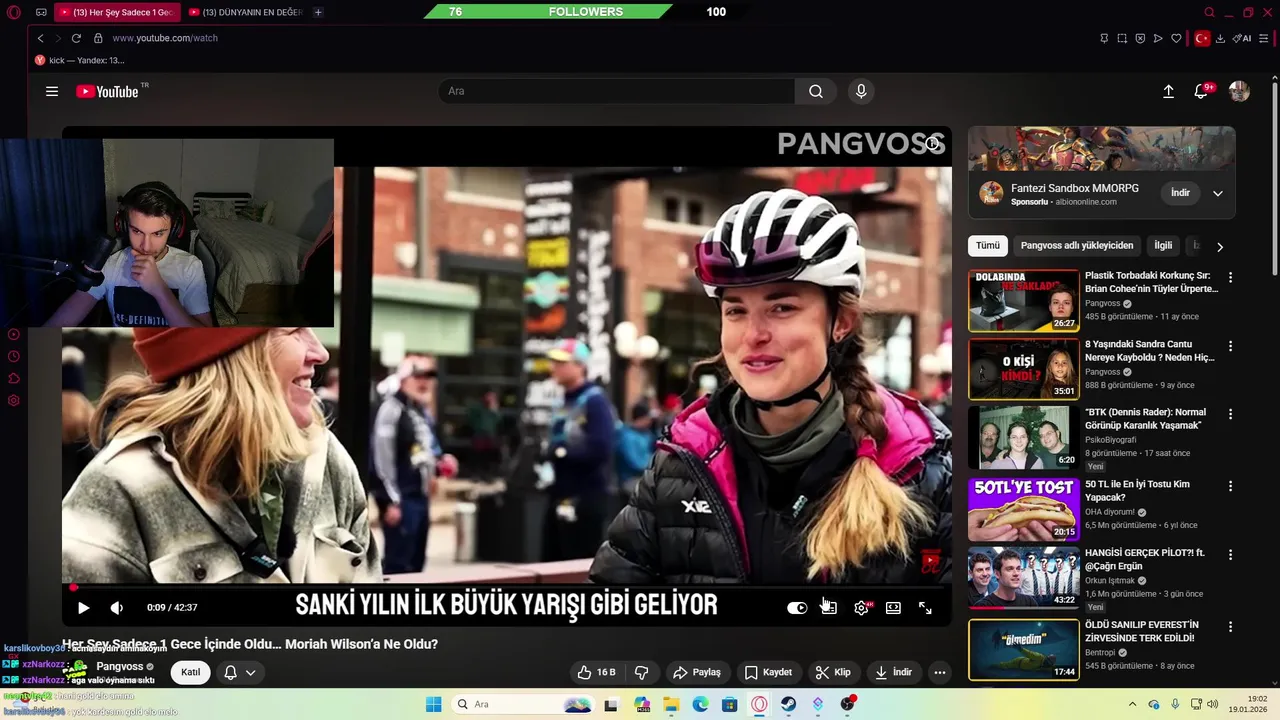The image size is (1280, 720).
Task: Open options for '50 TL ile En İyi Tostu' video
Action: click(x=1231, y=485)
